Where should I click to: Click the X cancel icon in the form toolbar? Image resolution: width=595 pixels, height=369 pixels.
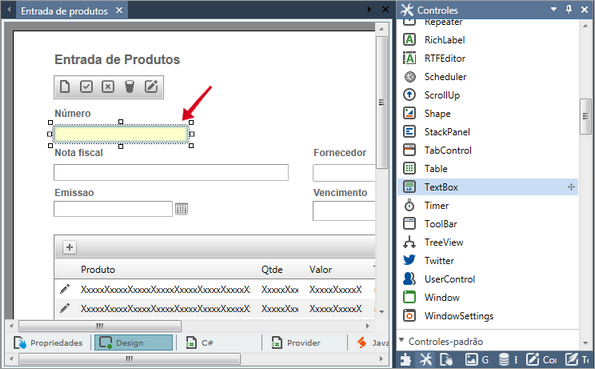[x=108, y=87]
